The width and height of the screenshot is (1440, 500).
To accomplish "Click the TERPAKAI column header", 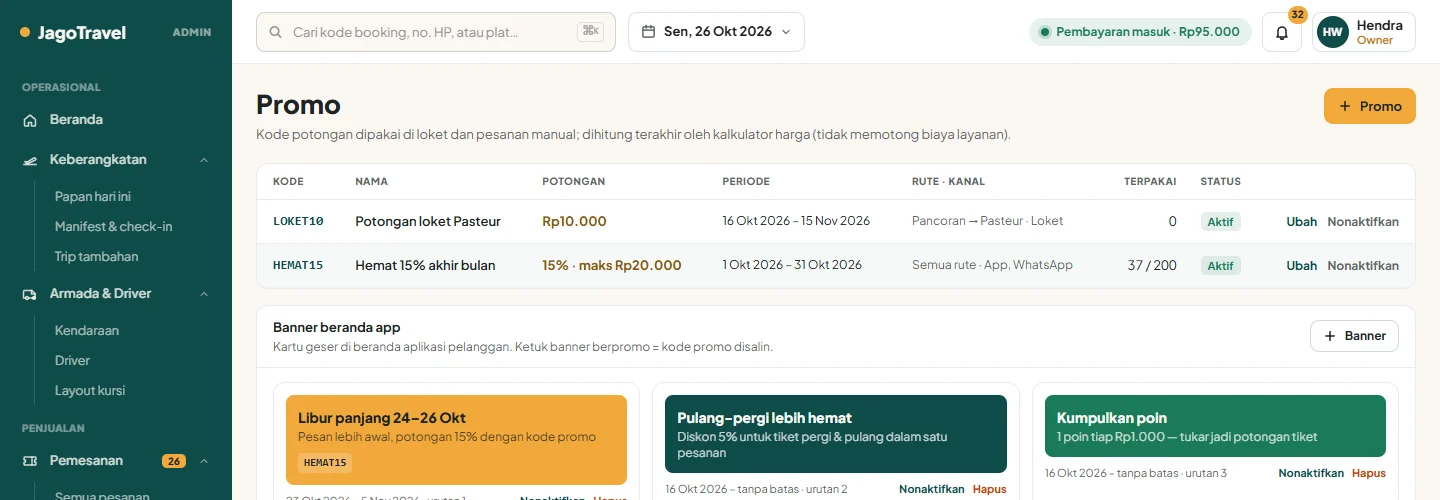I will 1150,182.
